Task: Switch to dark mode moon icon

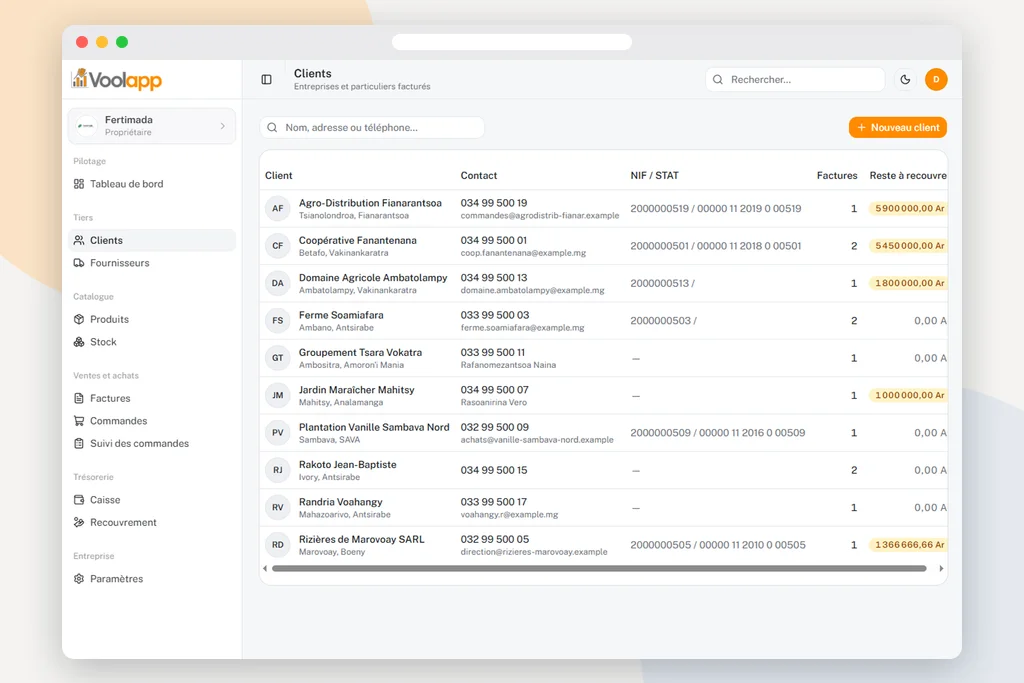Action: (x=905, y=80)
